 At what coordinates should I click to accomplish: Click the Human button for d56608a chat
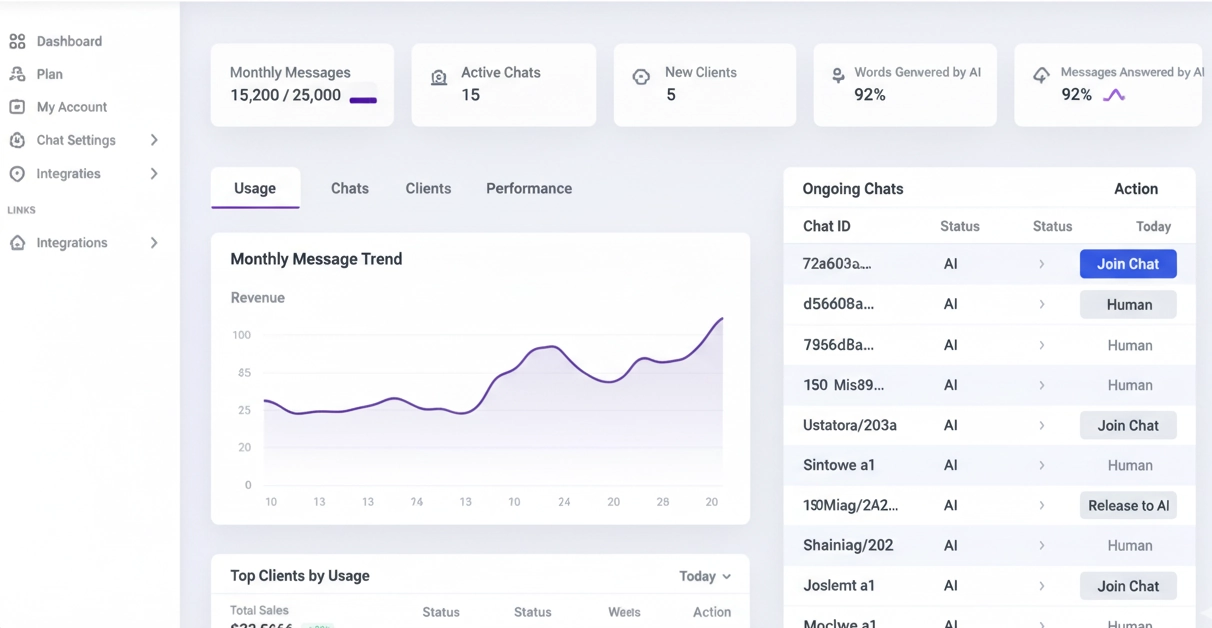tap(1128, 305)
